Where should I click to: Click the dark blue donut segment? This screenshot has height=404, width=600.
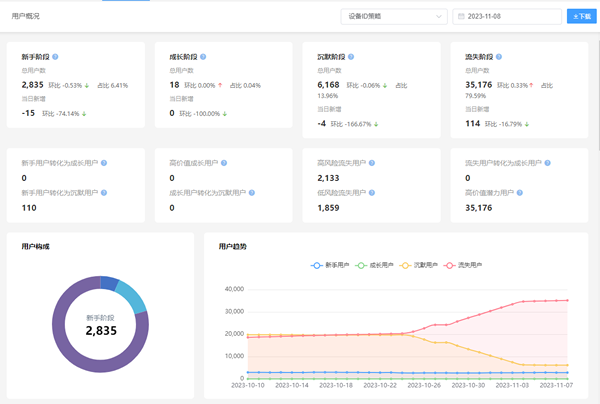coord(109,283)
